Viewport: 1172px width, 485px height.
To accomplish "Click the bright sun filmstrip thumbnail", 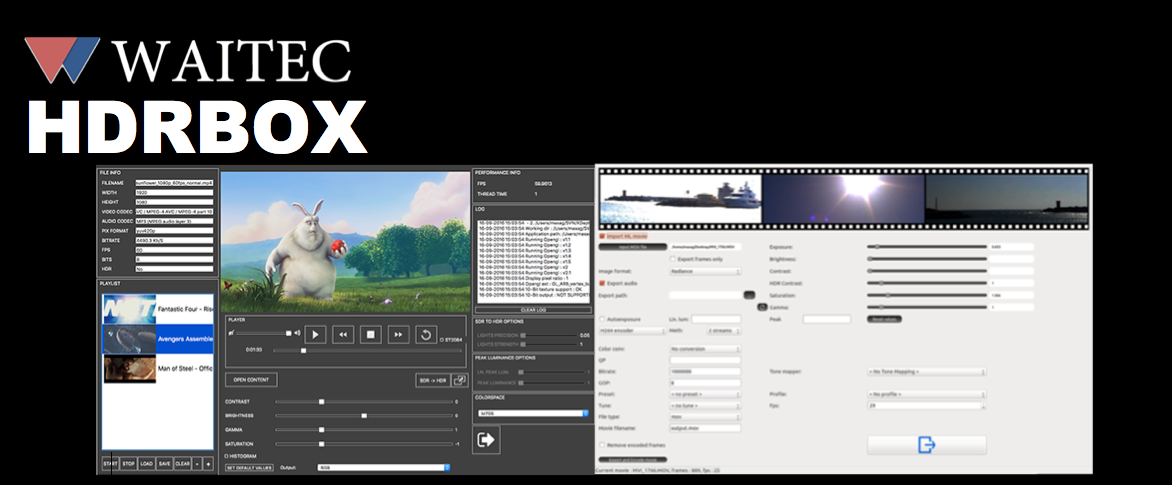I will pyautogui.click(x=843, y=199).
